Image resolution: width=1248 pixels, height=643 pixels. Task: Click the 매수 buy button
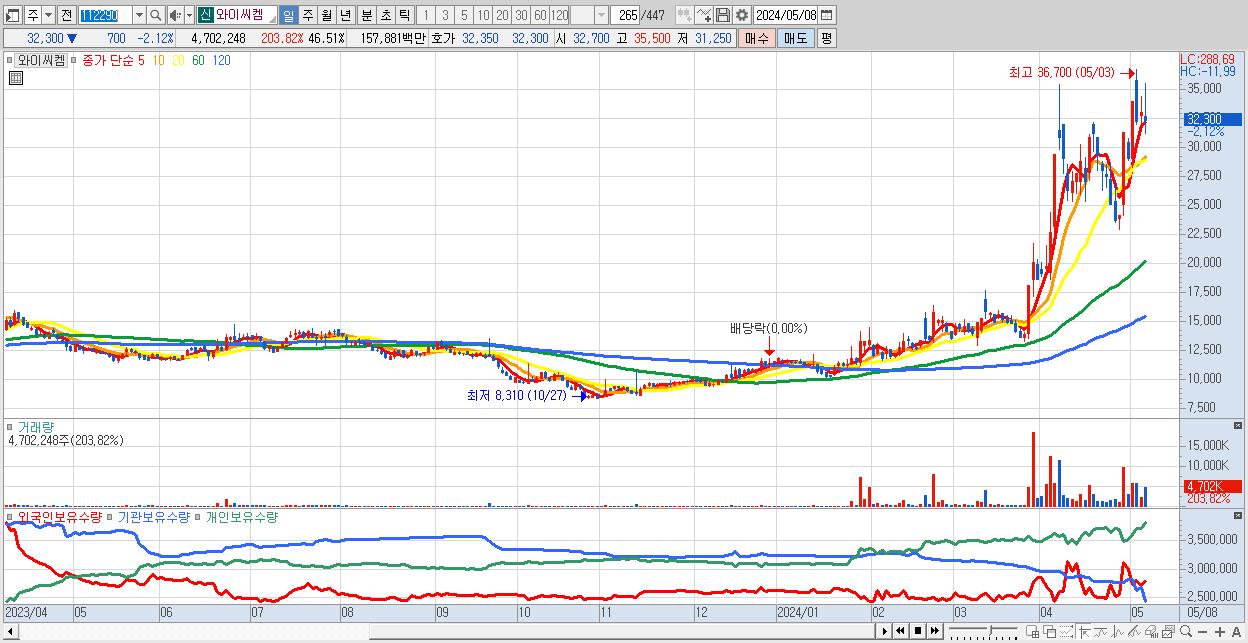point(757,38)
